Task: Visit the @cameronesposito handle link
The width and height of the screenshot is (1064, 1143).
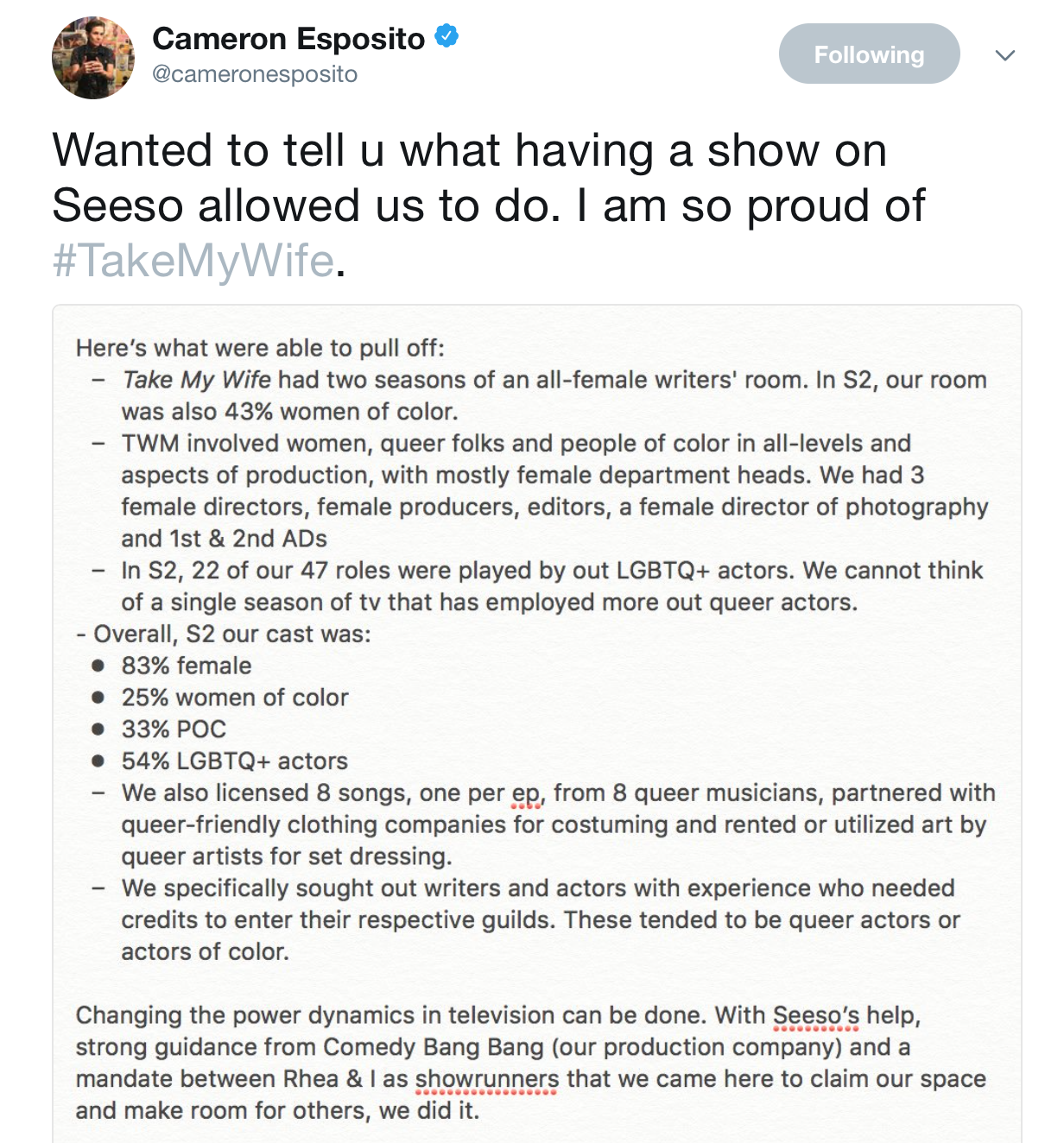Action: point(255,74)
